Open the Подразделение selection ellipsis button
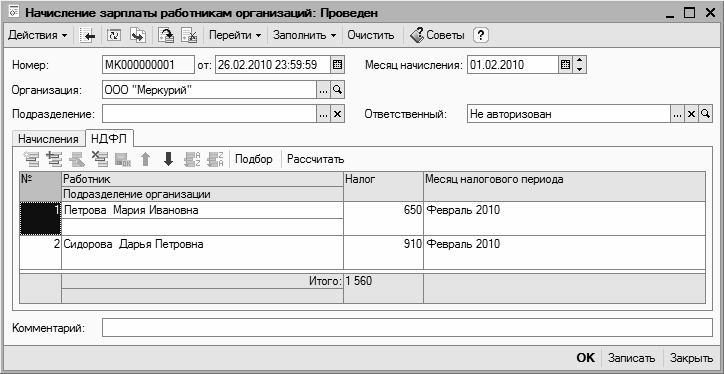 pos(324,115)
